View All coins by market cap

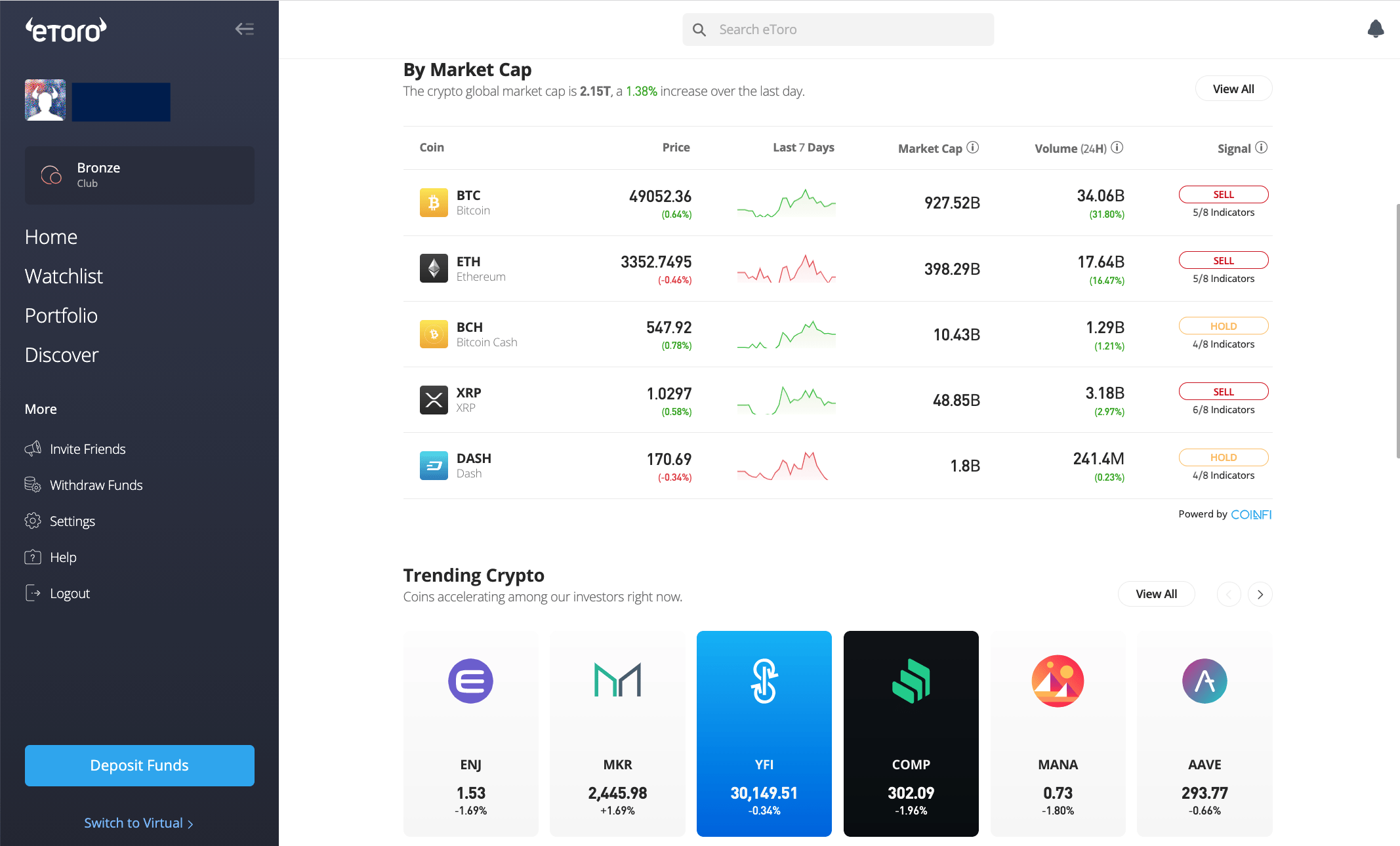(x=1233, y=89)
